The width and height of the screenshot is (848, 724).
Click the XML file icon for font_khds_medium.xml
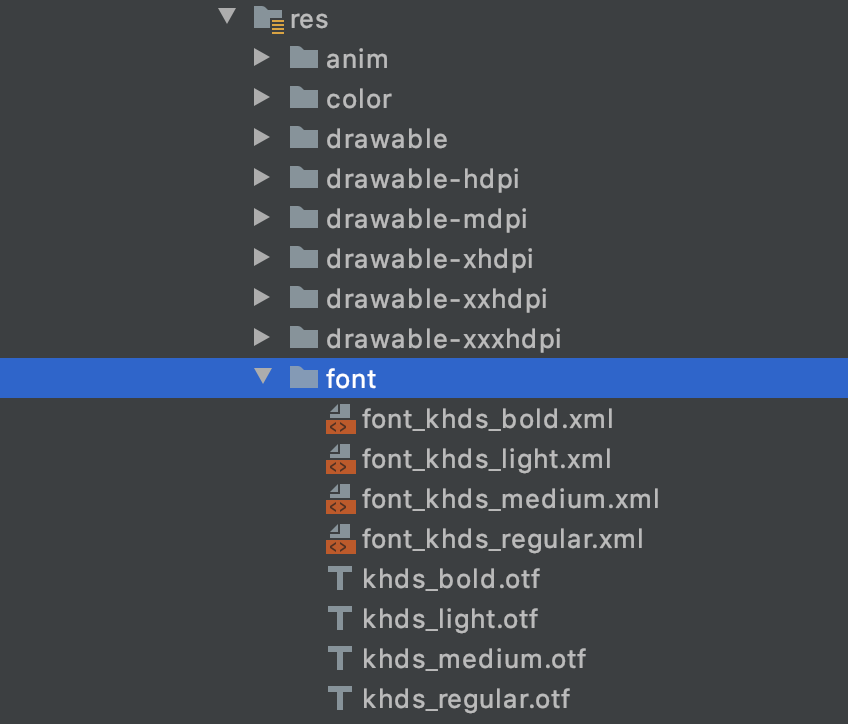coord(341,499)
